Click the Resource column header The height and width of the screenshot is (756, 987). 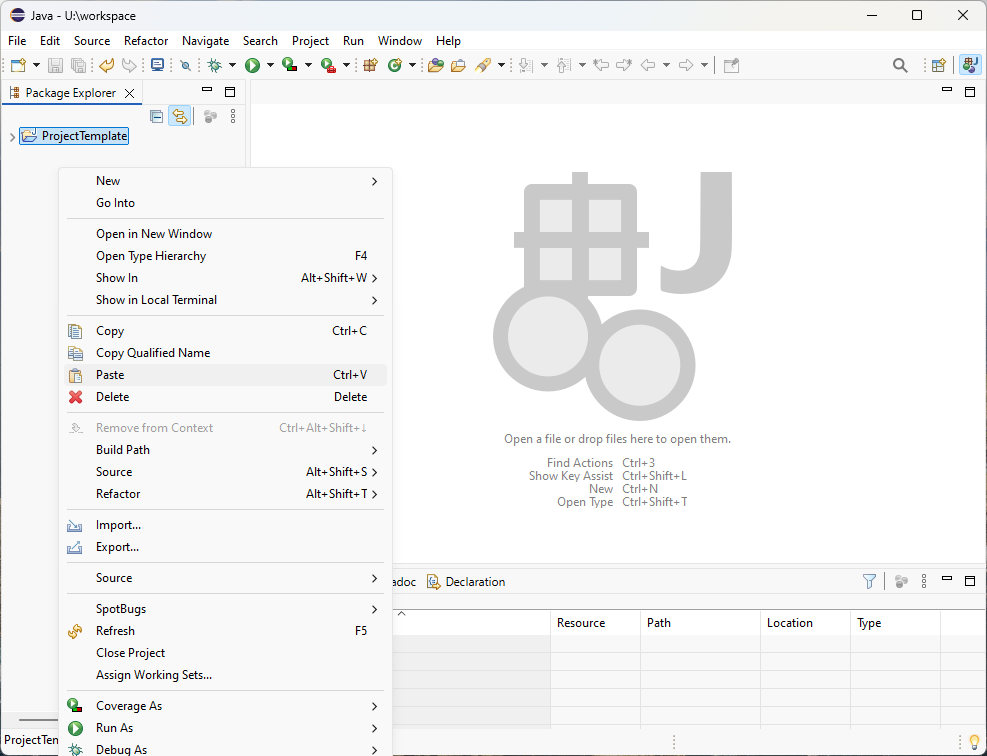[x=581, y=623]
